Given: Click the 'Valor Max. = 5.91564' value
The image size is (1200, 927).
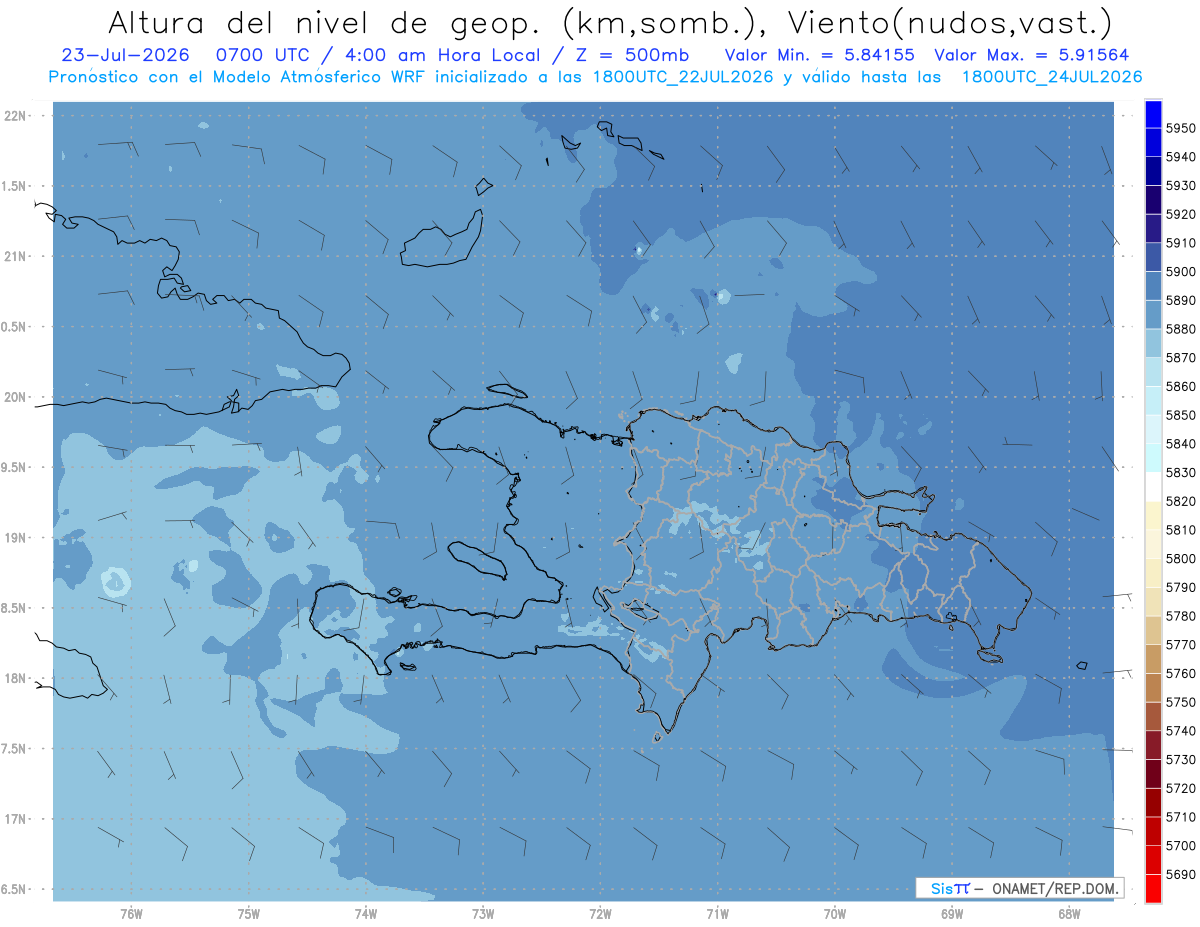Looking at the screenshot, I should tap(1032, 55).
